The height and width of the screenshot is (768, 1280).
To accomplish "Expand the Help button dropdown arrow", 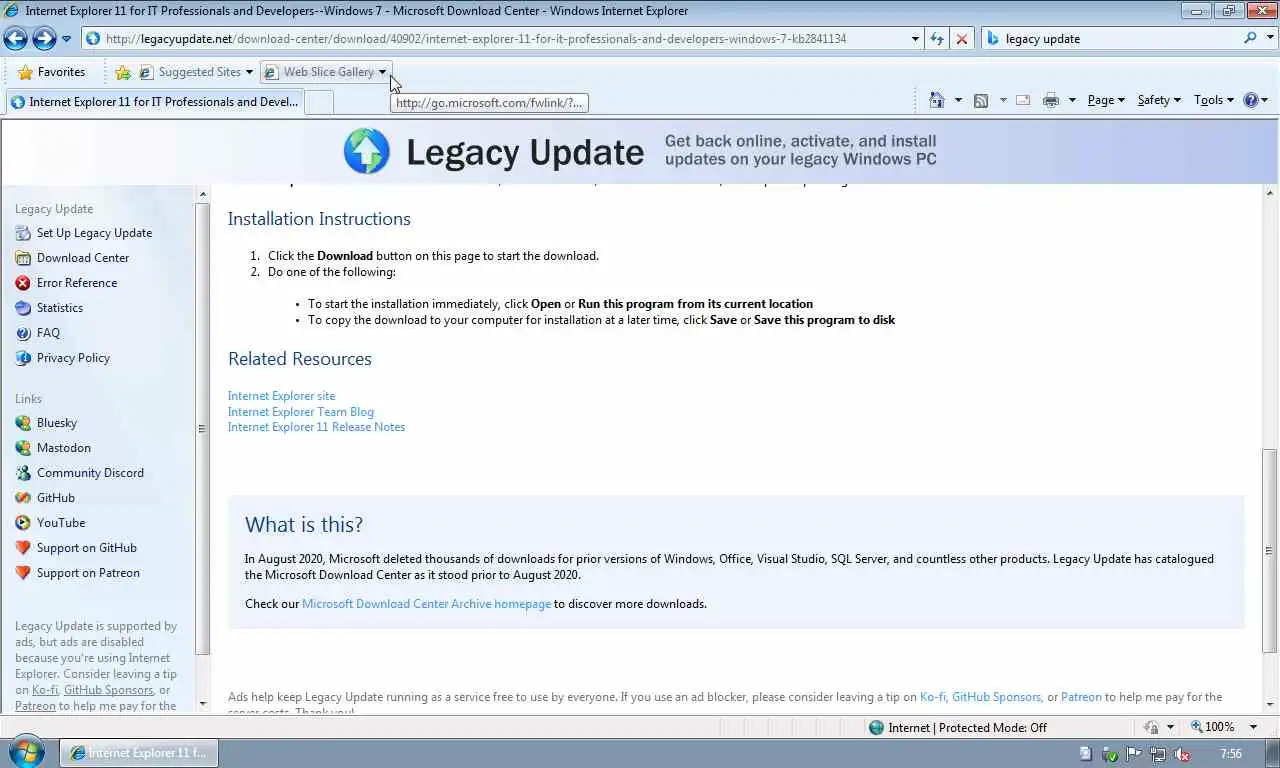I will pos(1265,100).
